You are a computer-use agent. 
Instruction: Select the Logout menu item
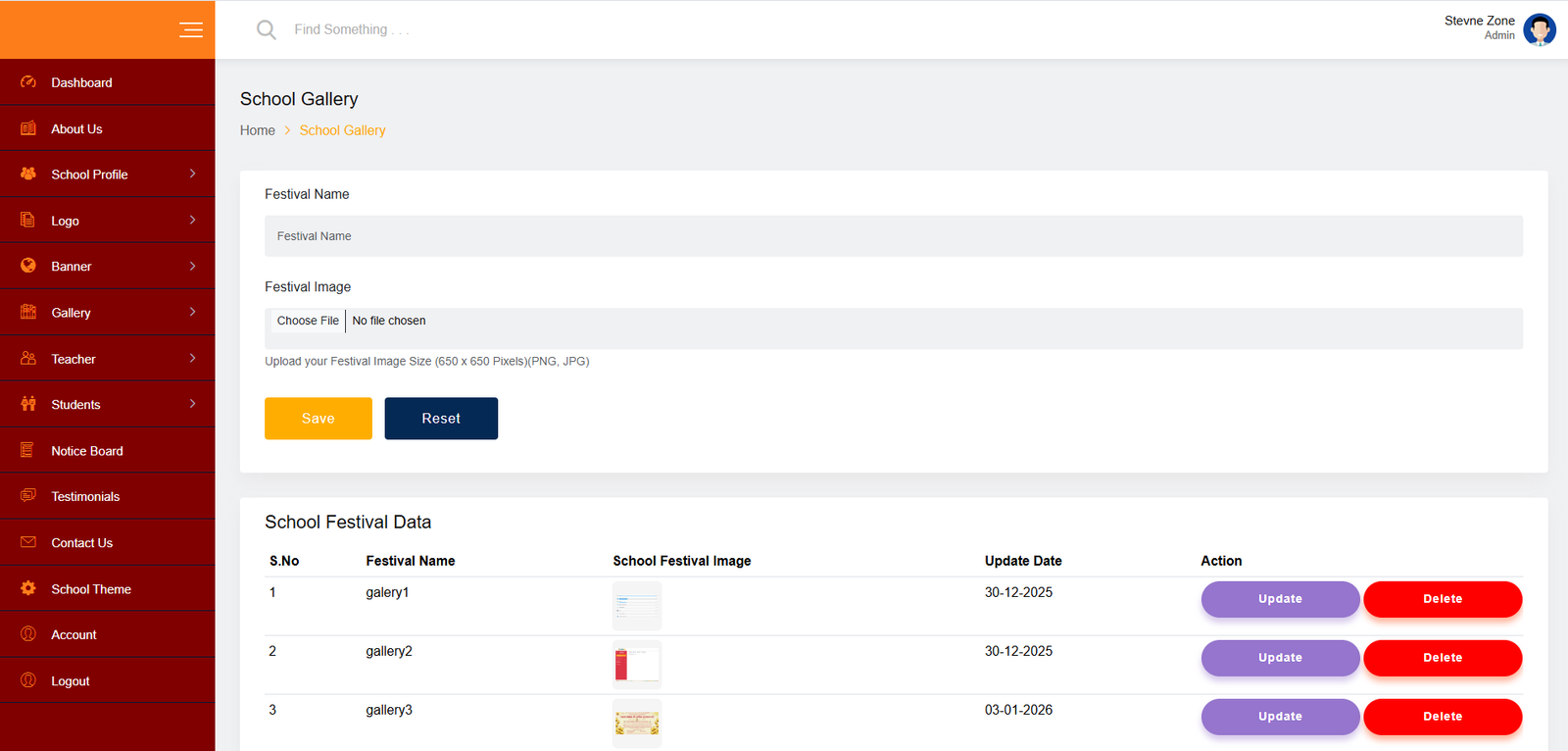click(x=108, y=680)
